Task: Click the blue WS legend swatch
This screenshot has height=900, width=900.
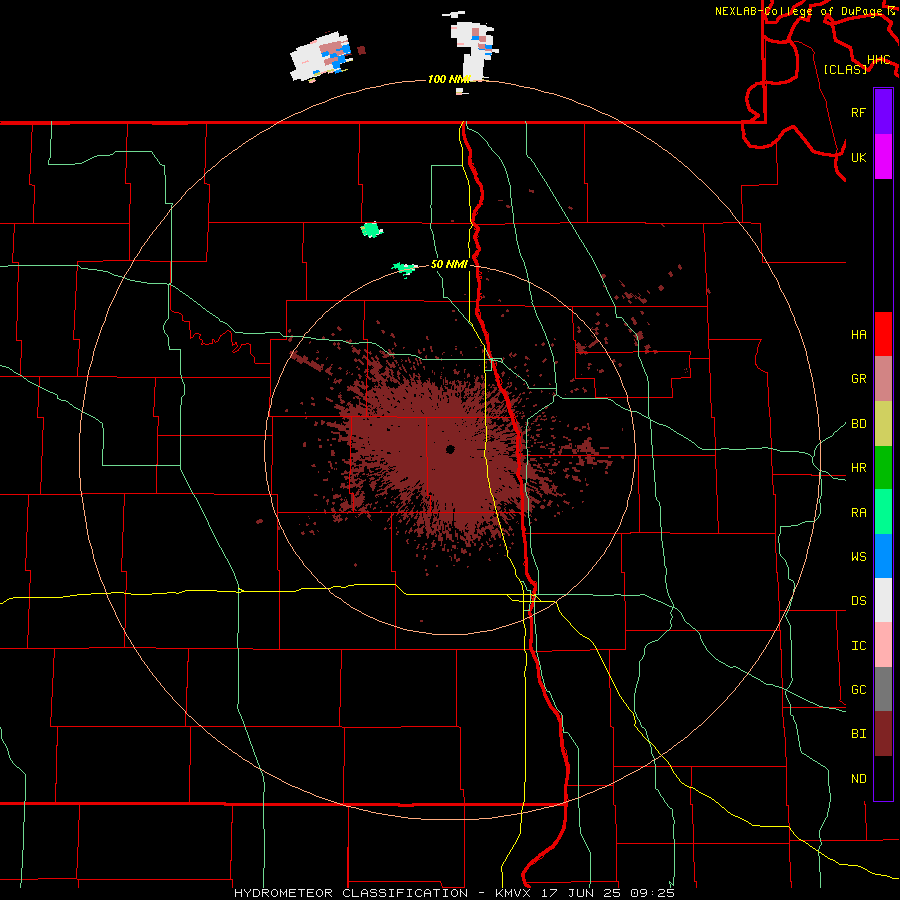Action: [x=883, y=556]
